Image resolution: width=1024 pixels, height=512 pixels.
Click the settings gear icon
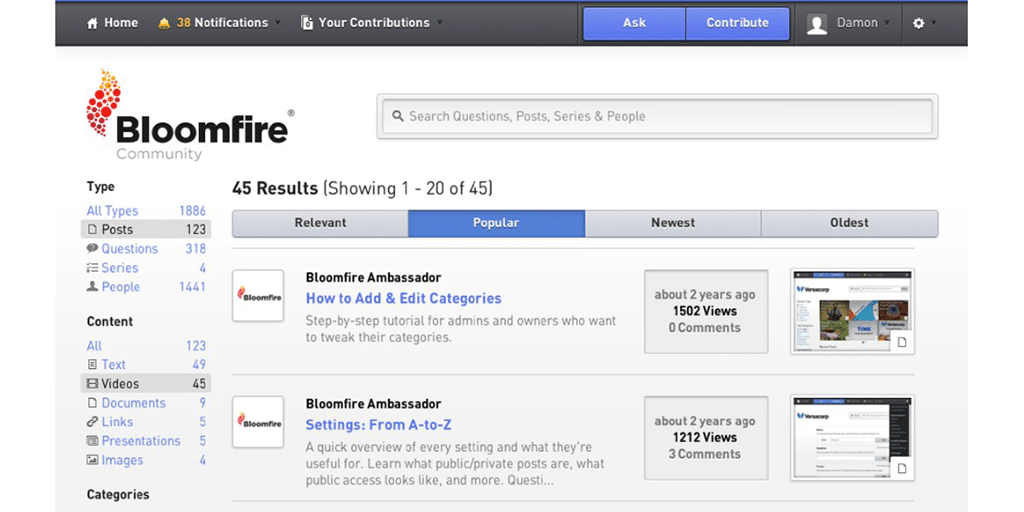click(919, 23)
